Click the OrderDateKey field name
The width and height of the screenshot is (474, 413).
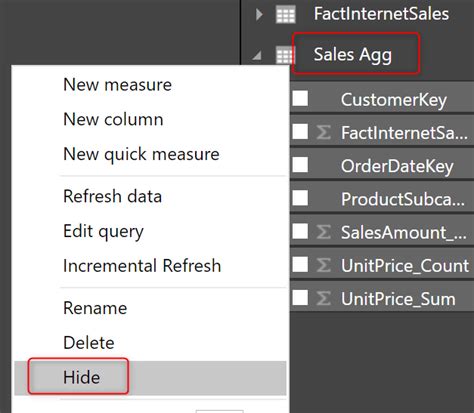pyautogui.click(x=397, y=166)
